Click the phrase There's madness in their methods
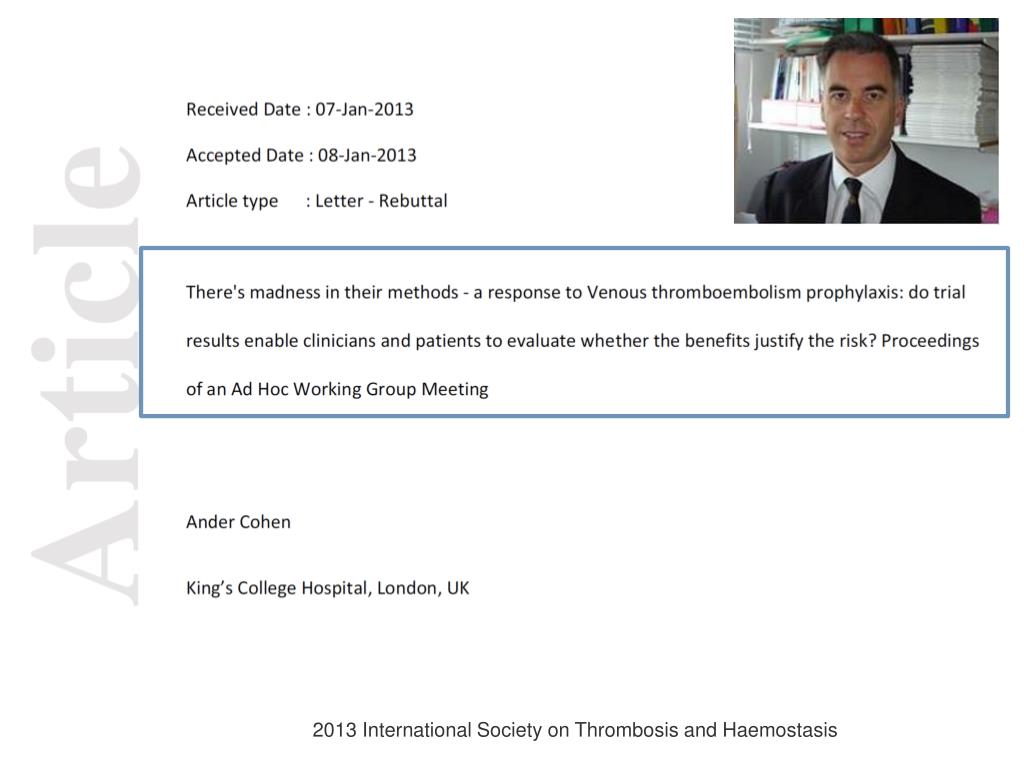This screenshot has height=768, width=1024. pyautogui.click(x=322, y=292)
